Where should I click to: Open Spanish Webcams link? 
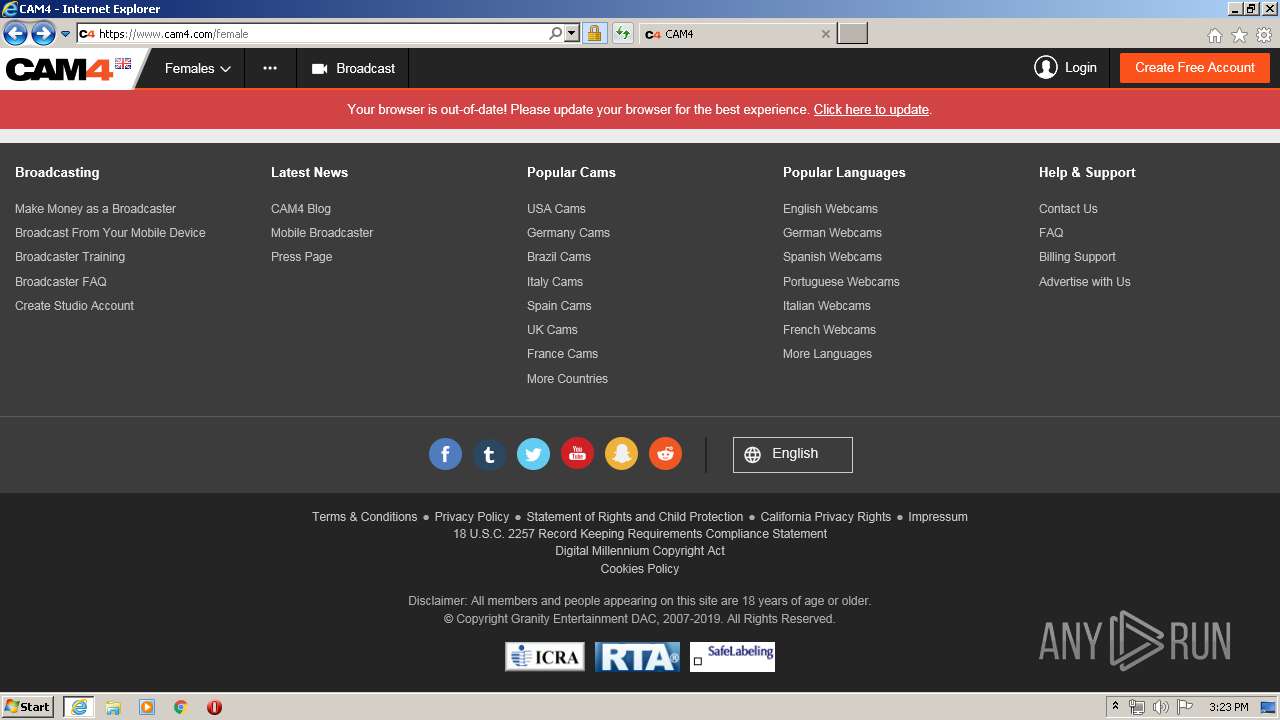[832, 257]
